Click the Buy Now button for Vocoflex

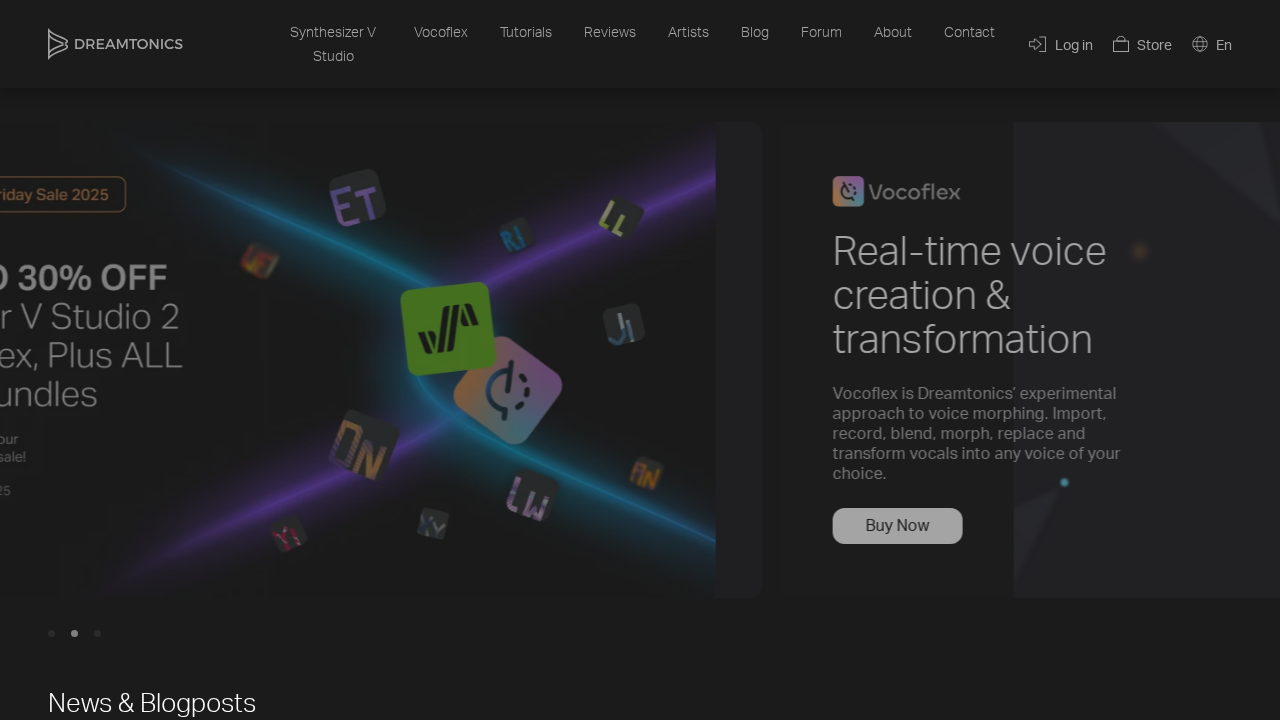click(x=897, y=525)
